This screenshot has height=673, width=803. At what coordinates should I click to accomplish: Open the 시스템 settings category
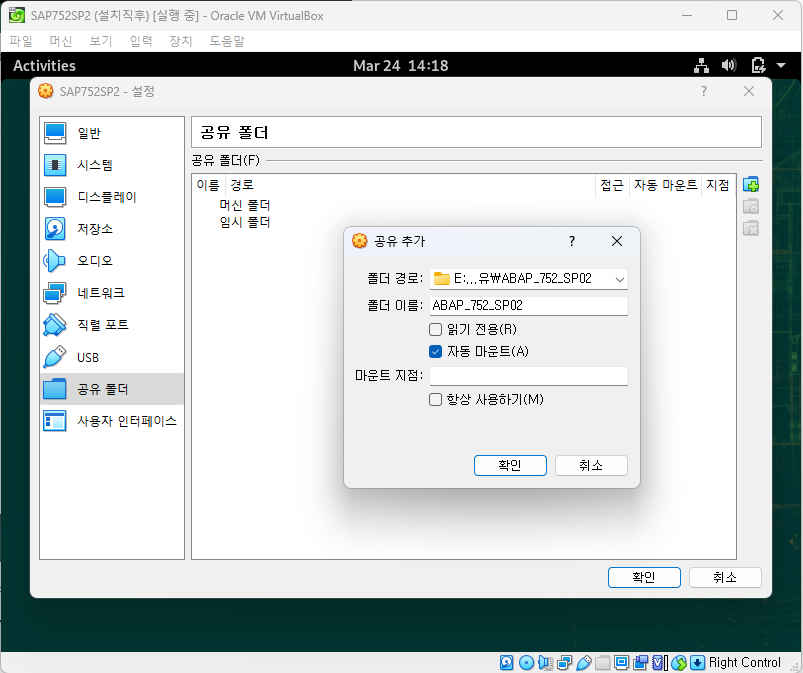(x=112, y=165)
